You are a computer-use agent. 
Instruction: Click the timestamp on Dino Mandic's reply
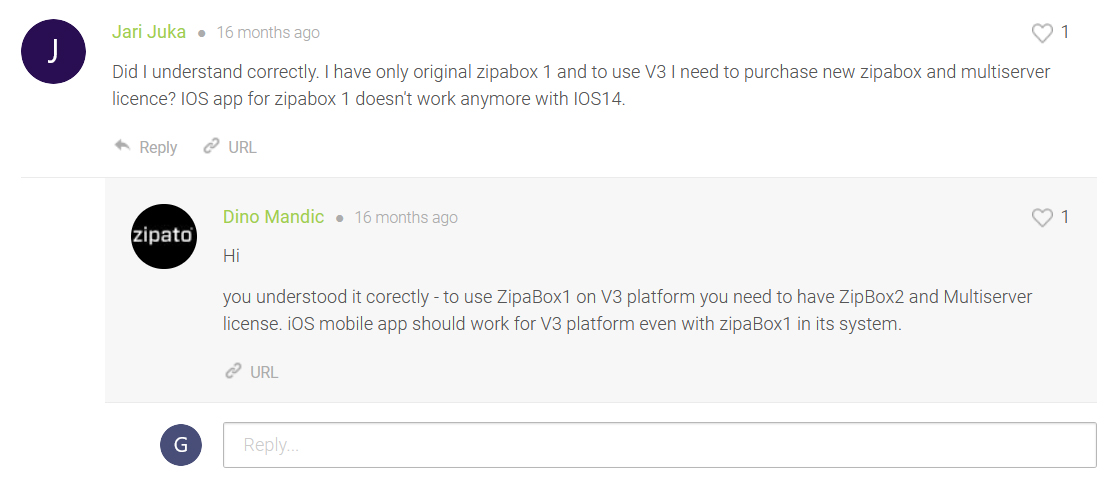pos(406,218)
